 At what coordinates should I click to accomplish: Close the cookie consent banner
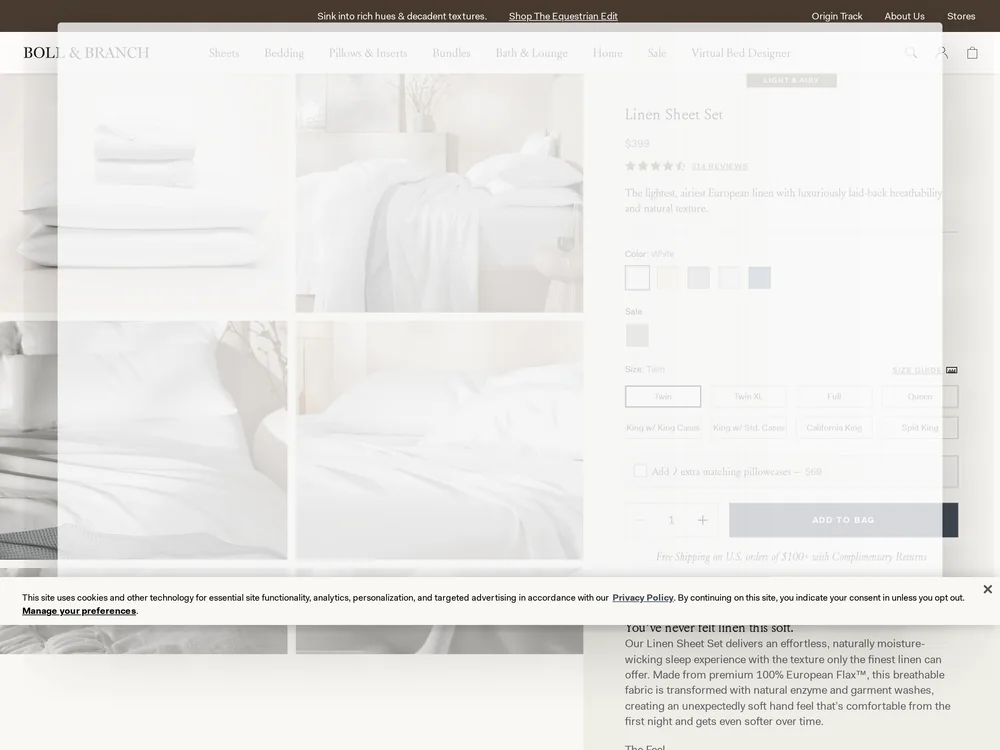coord(987,589)
